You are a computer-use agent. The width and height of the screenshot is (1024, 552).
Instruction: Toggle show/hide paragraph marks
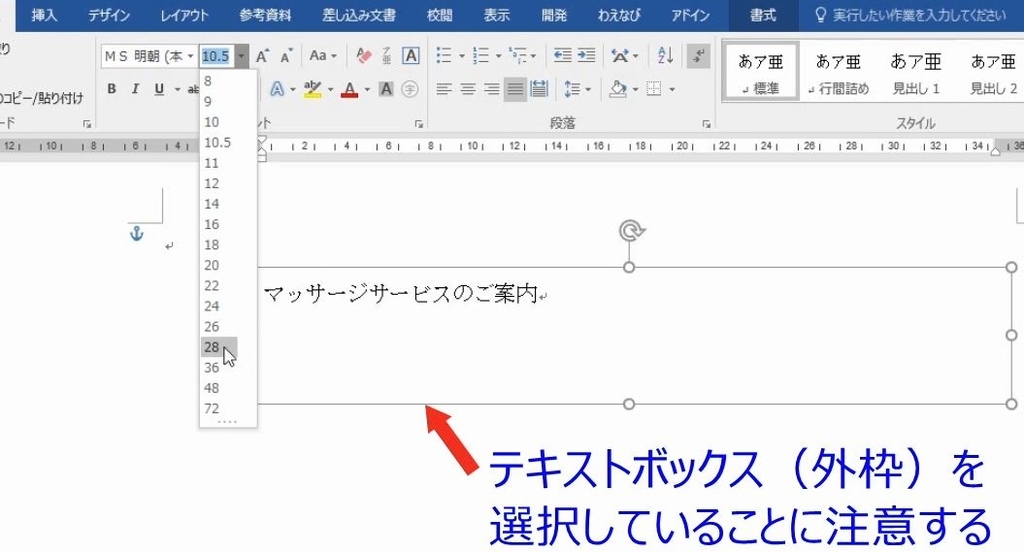click(x=698, y=56)
